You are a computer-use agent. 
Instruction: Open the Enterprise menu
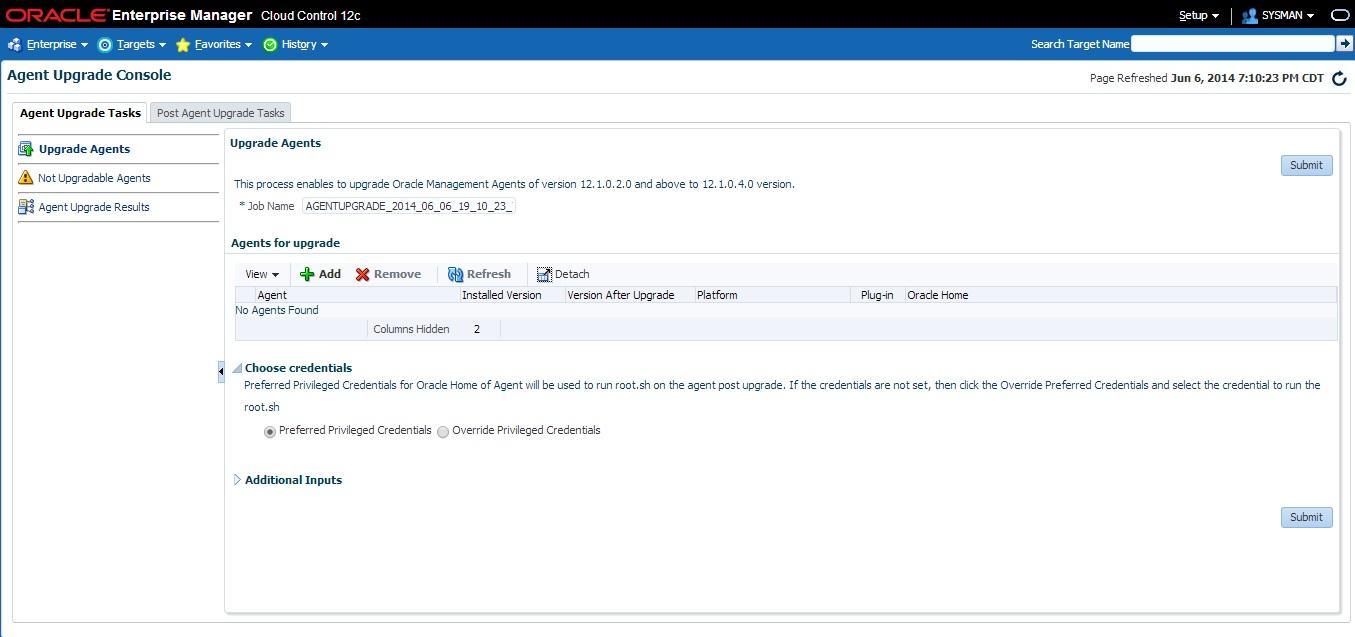click(x=57, y=44)
